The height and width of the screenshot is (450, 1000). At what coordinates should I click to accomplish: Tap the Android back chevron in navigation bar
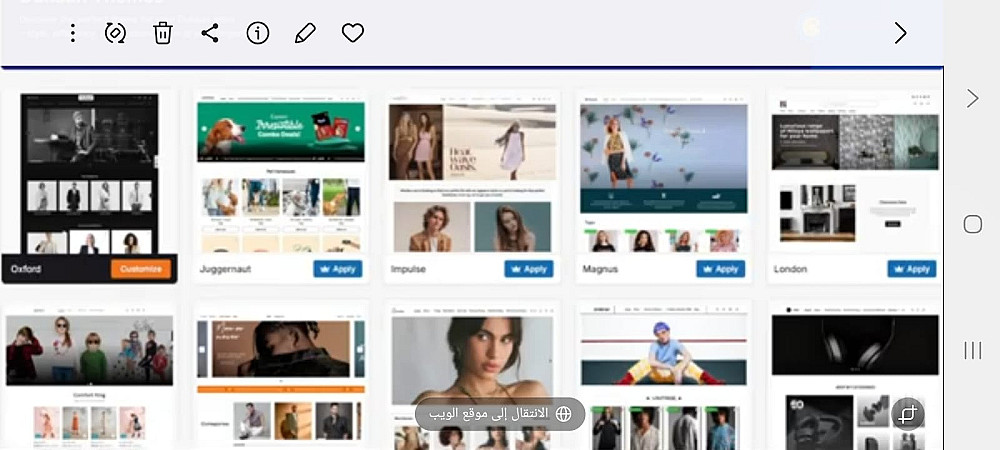click(x=972, y=98)
